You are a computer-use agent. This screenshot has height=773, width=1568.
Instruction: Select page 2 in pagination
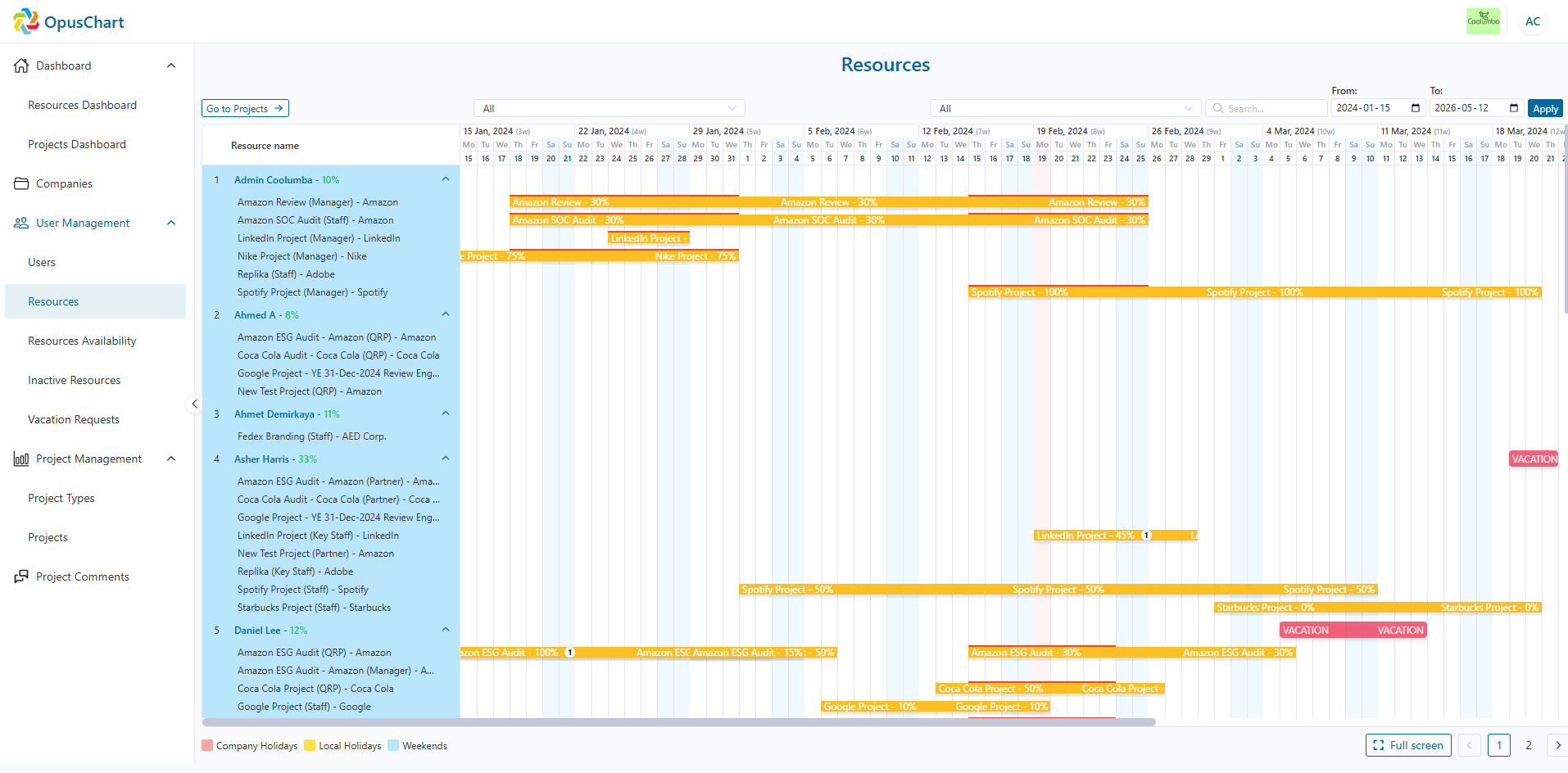click(1528, 745)
